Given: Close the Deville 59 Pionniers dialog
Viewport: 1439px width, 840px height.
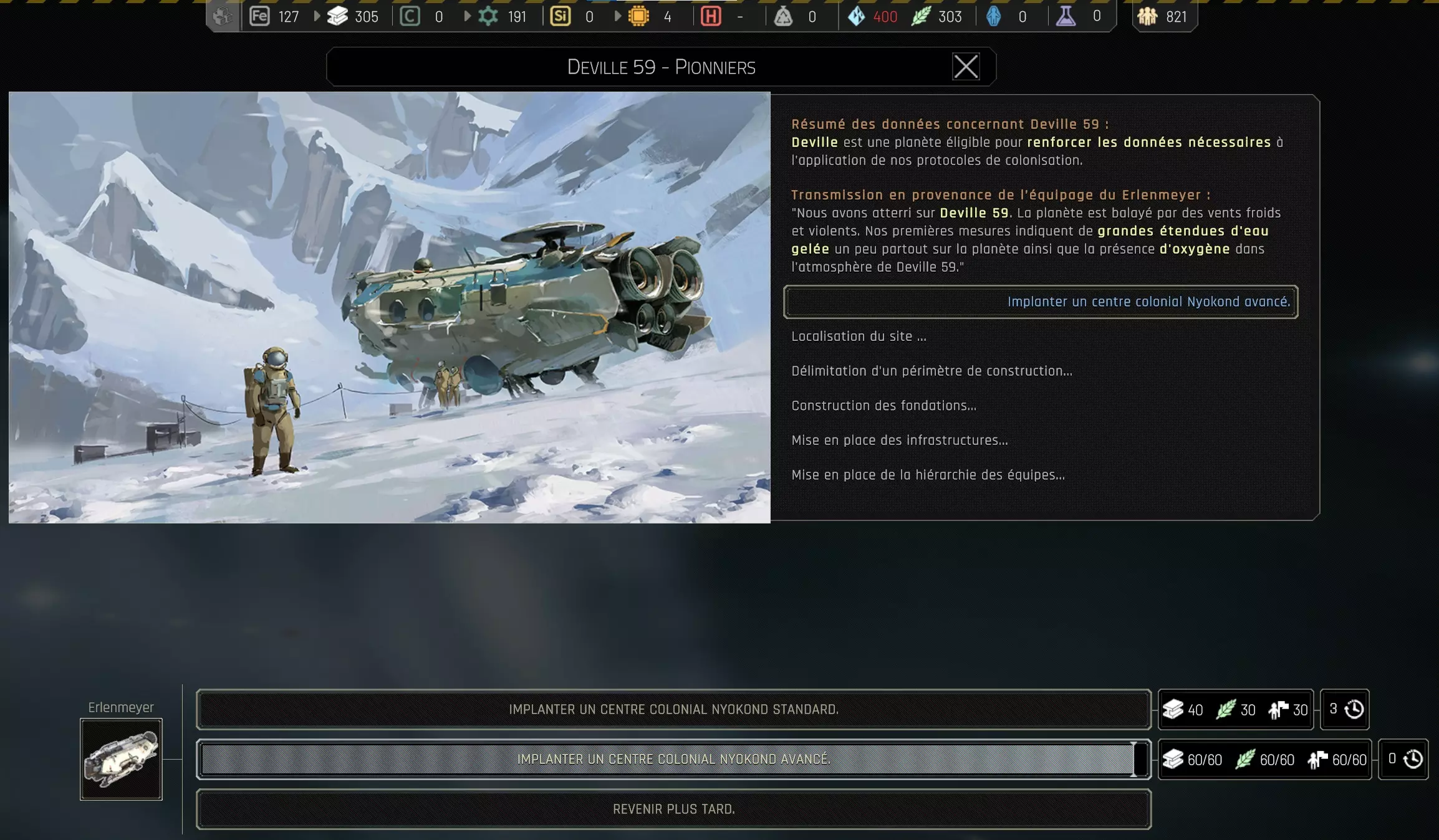Looking at the screenshot, I should pos(966,67).
